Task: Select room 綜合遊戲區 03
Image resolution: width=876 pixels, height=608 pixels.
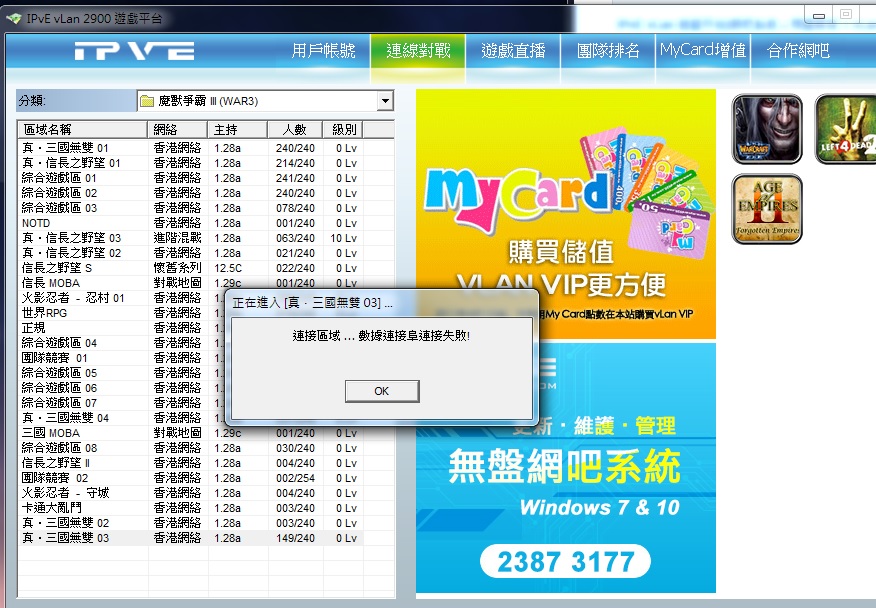Action: [191, 208]
